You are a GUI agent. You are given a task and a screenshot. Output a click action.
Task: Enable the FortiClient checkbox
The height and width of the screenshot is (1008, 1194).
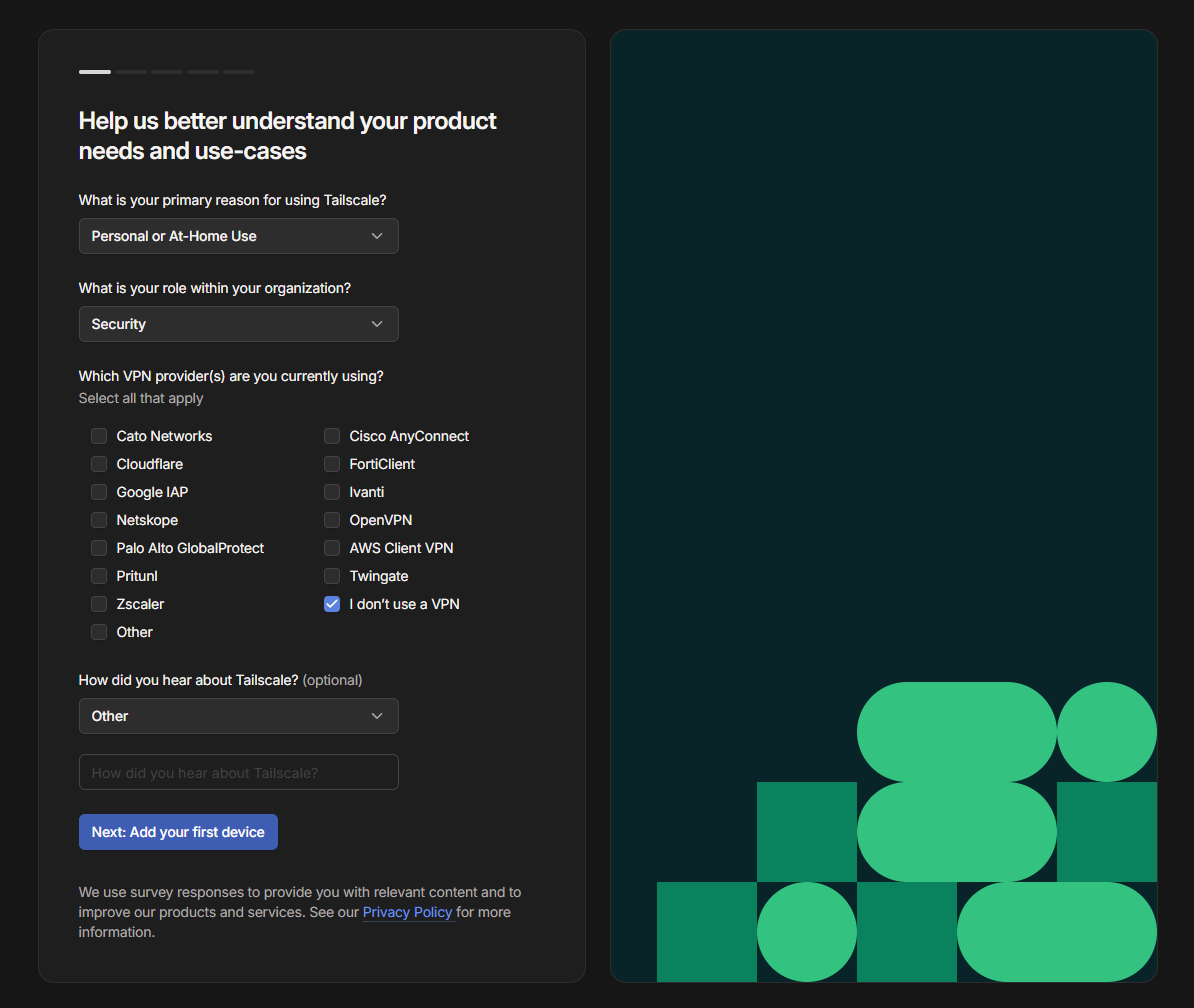(x=332, y=464)
